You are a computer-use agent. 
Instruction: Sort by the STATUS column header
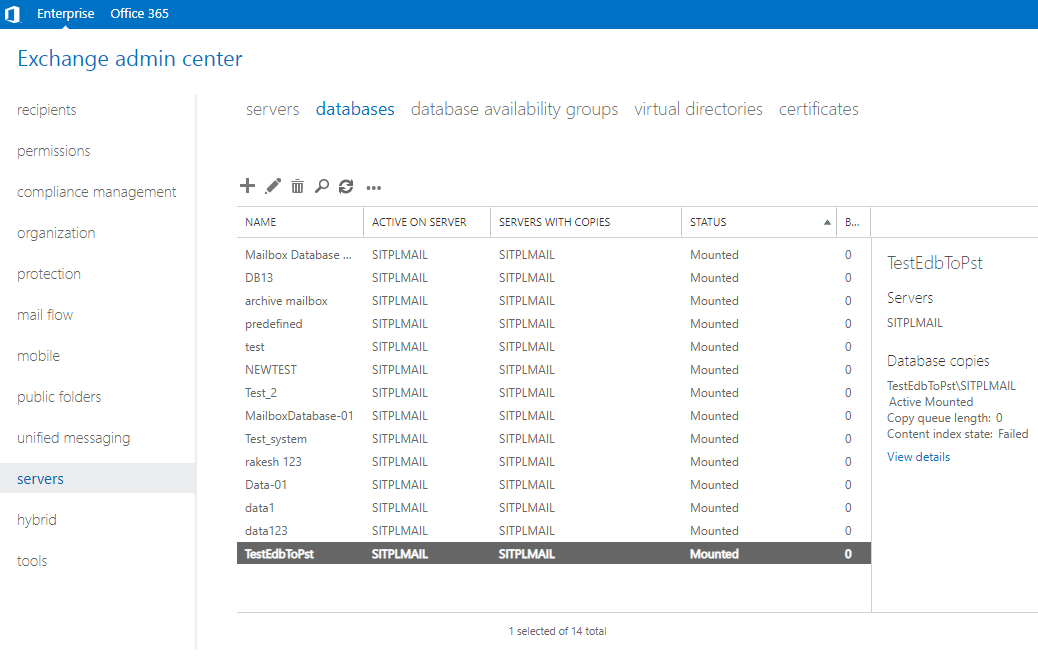pyautogui.click(x=708, y=222)
